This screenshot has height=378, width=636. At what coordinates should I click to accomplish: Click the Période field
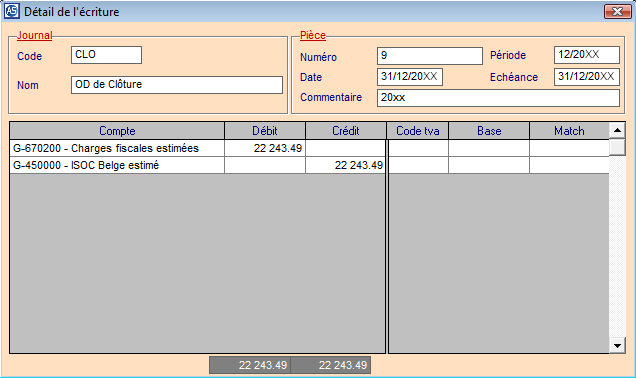click(x=587, y=55)
